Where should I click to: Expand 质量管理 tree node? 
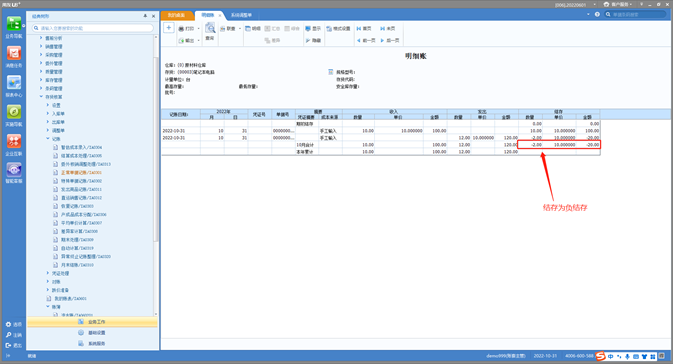coord(41,72)
